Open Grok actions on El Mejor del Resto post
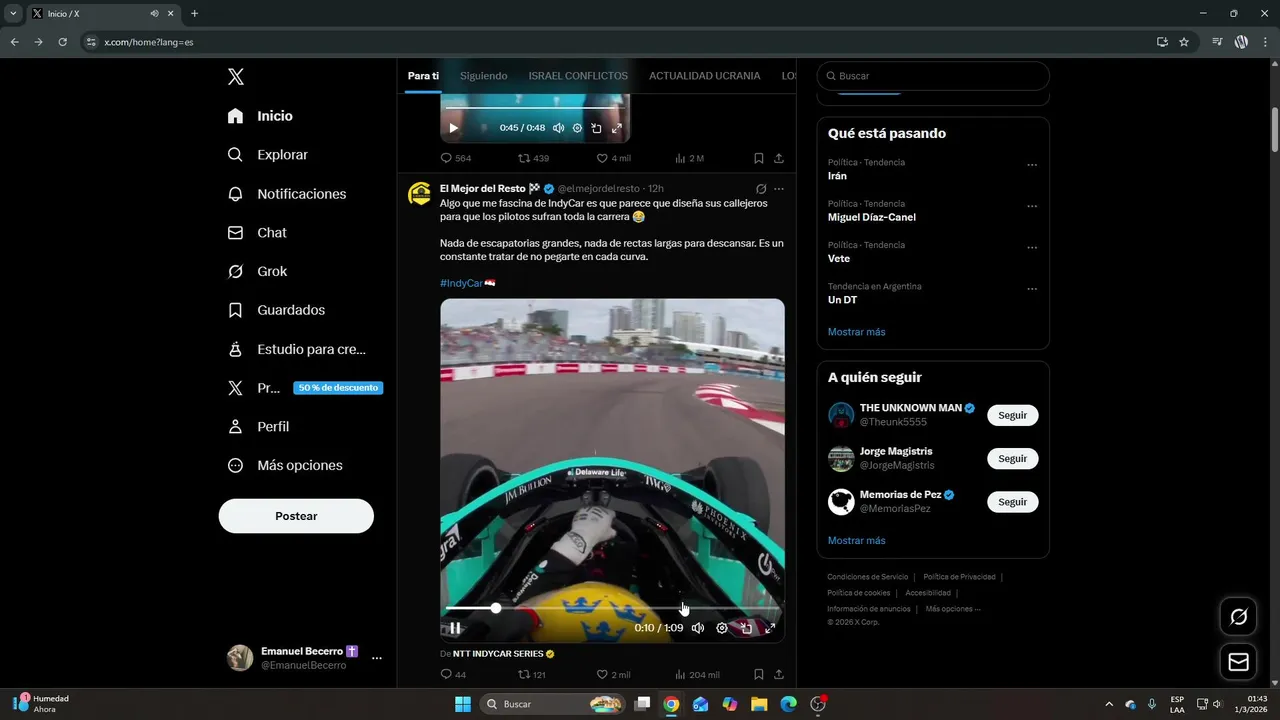This screenshot has height=720, width=1280. 761,188
